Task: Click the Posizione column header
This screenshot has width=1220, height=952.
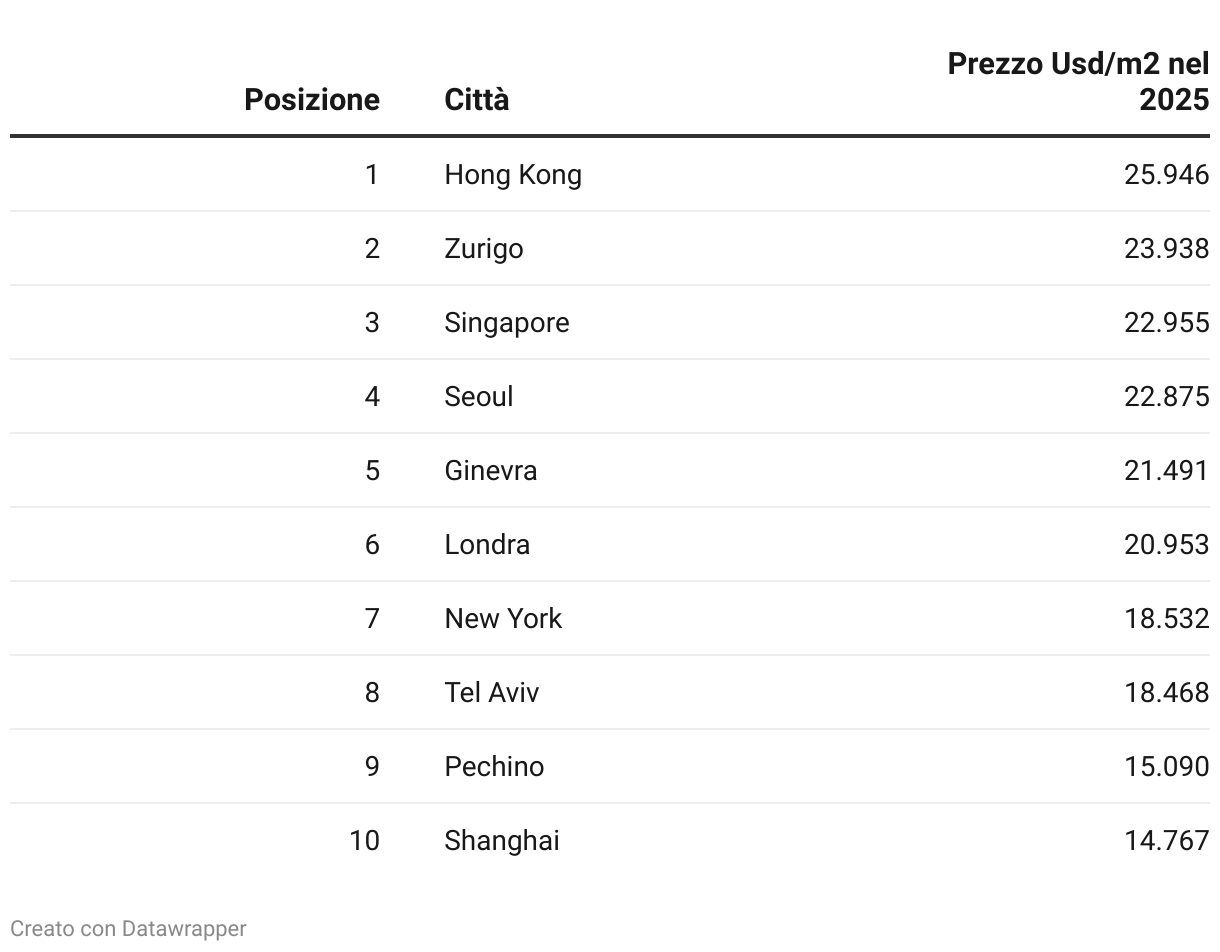Action: coord(312,100)
